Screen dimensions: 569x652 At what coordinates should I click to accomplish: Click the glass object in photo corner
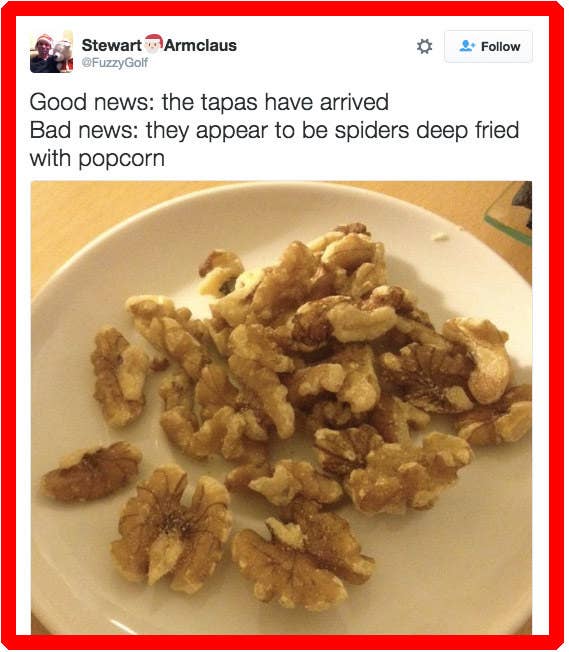[x=510, y=211]
